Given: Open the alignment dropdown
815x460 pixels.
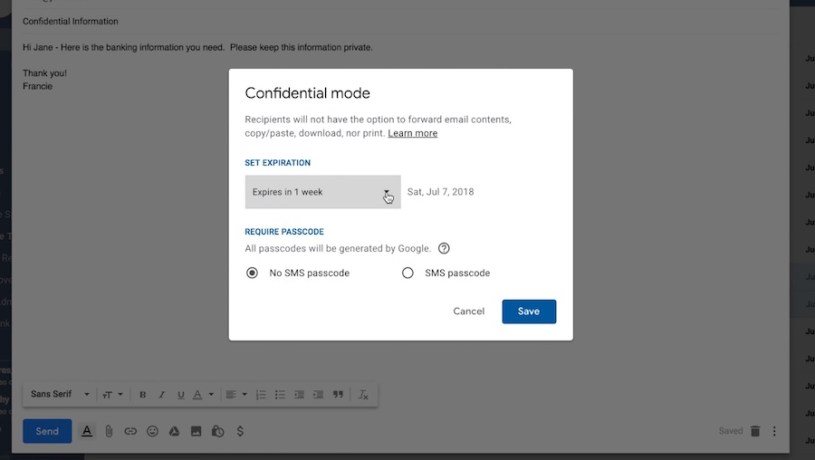Looking at the screenshot, I should pyautogui.click(x=236, y=395).
